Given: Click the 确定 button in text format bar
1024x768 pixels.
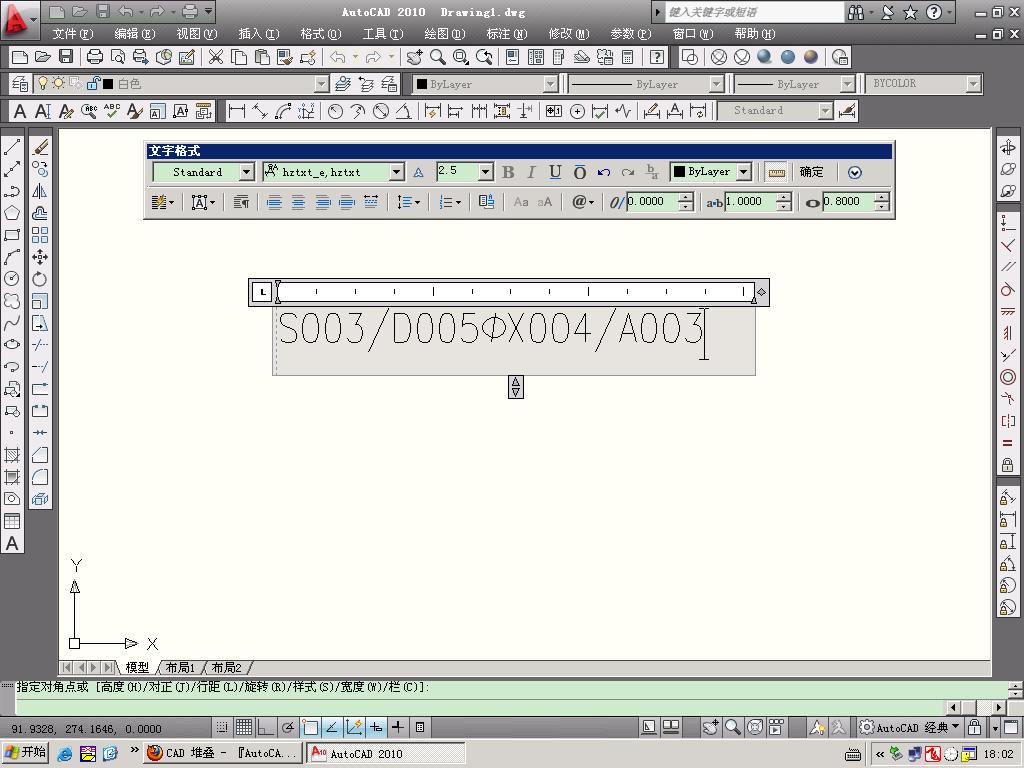Looking at the screenshot, I should pos(812,172).
